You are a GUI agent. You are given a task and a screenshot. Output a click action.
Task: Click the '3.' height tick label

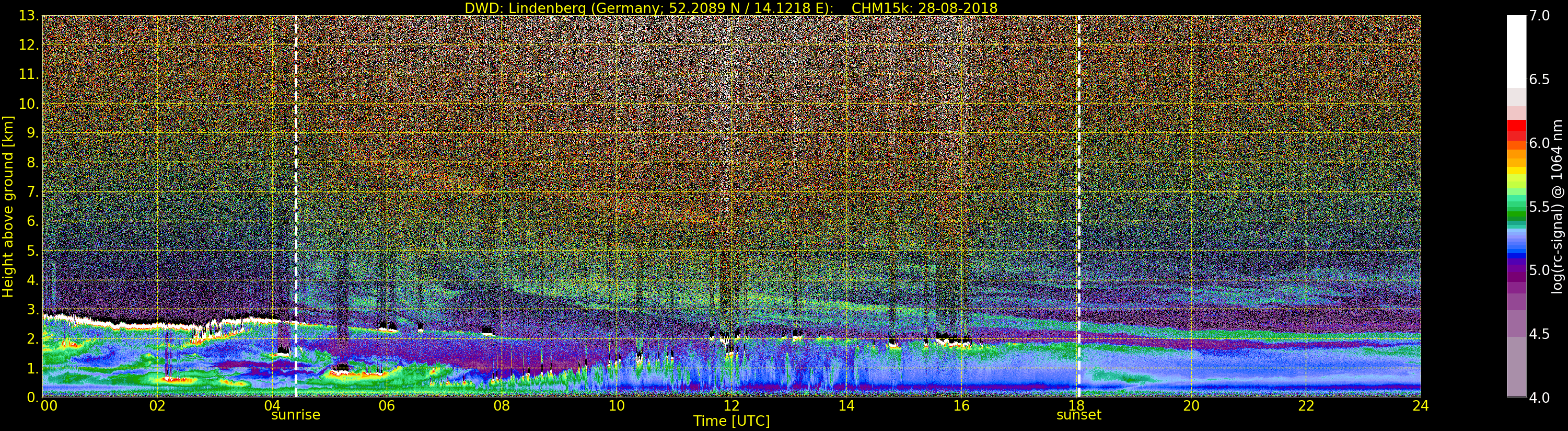(32, 309)
